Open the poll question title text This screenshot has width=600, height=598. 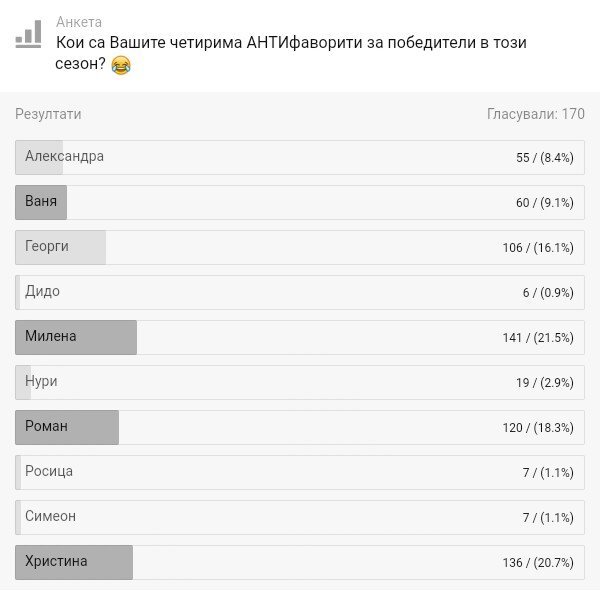tap(291, 53)
